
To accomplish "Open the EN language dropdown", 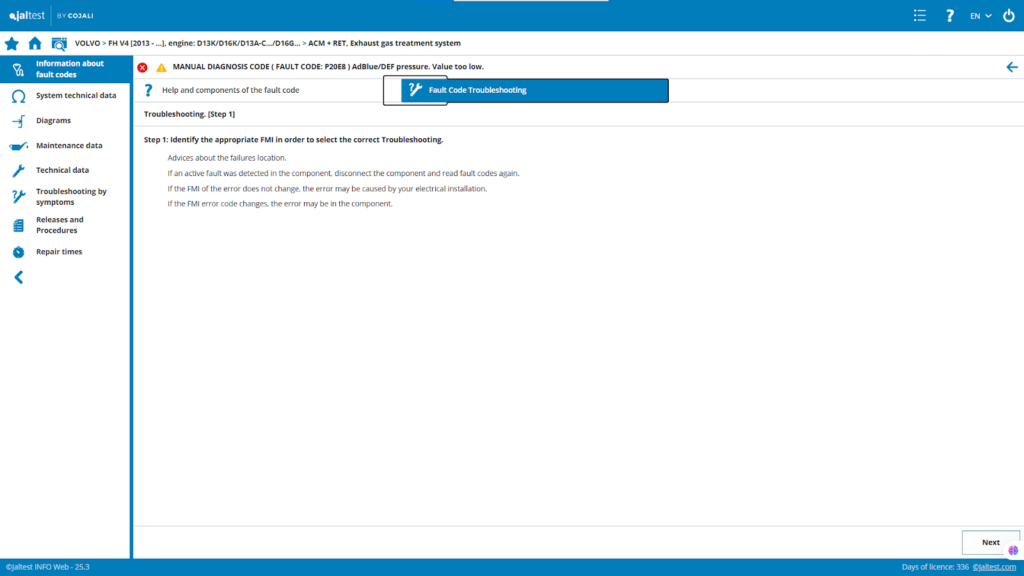I will pos(980,16).
